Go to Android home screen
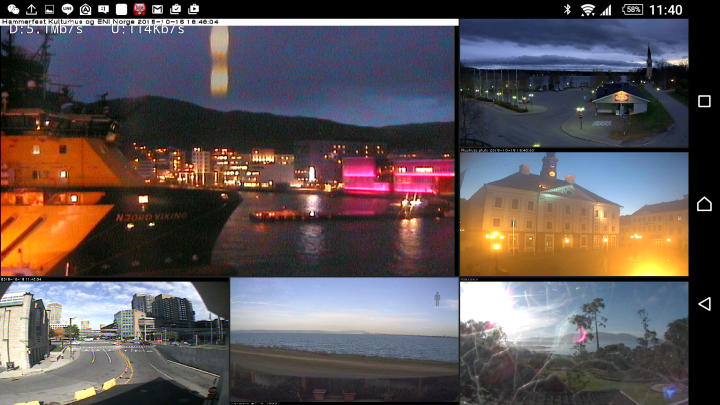Viewport: 720px width, 405px height. 704,203
